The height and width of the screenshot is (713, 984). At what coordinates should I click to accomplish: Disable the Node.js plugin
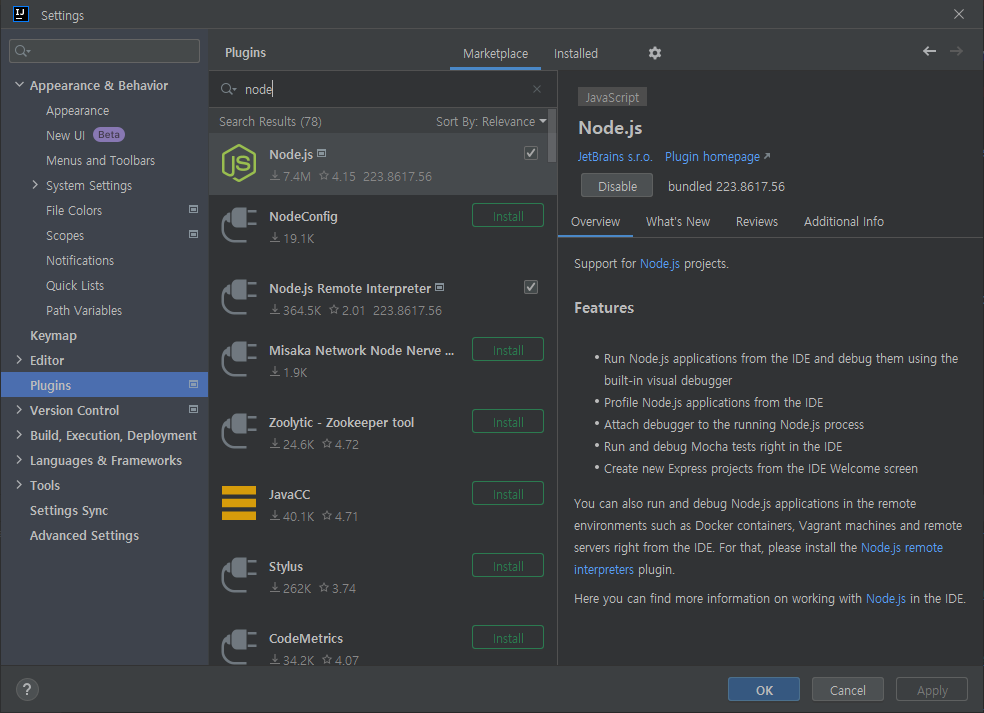click(617, 186)
